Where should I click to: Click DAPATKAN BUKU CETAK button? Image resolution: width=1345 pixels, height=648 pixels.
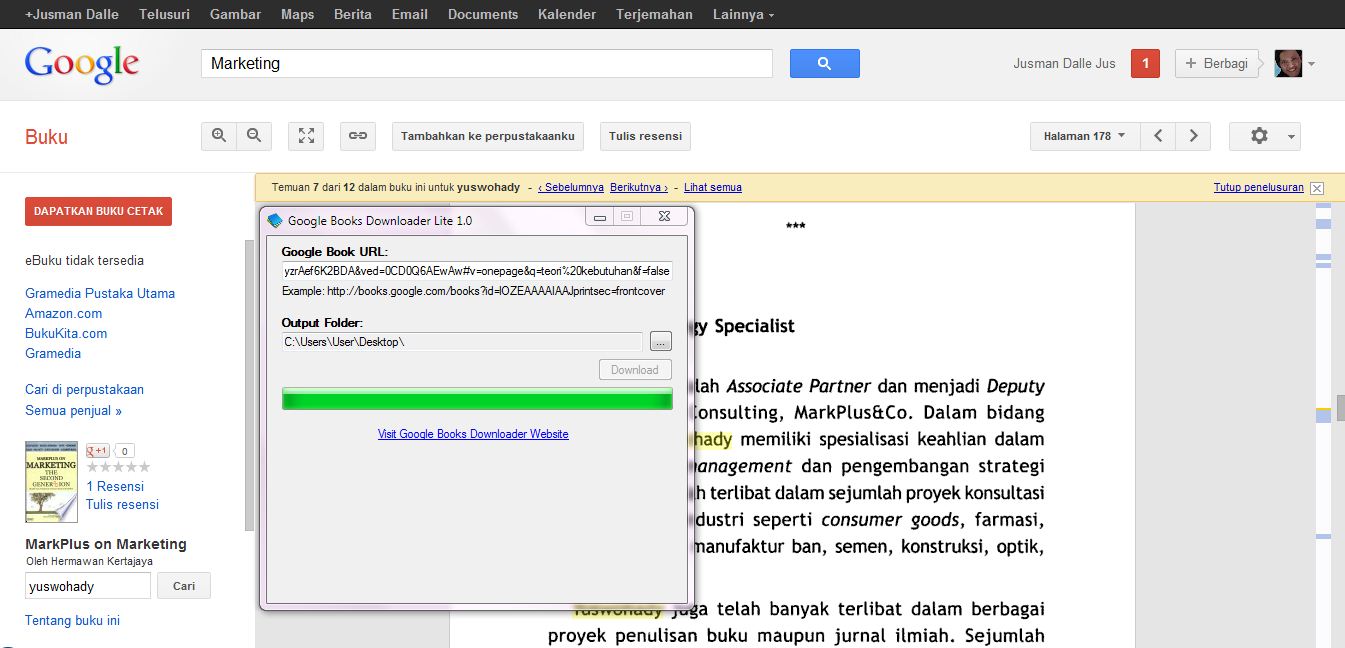tap(98, 211)
